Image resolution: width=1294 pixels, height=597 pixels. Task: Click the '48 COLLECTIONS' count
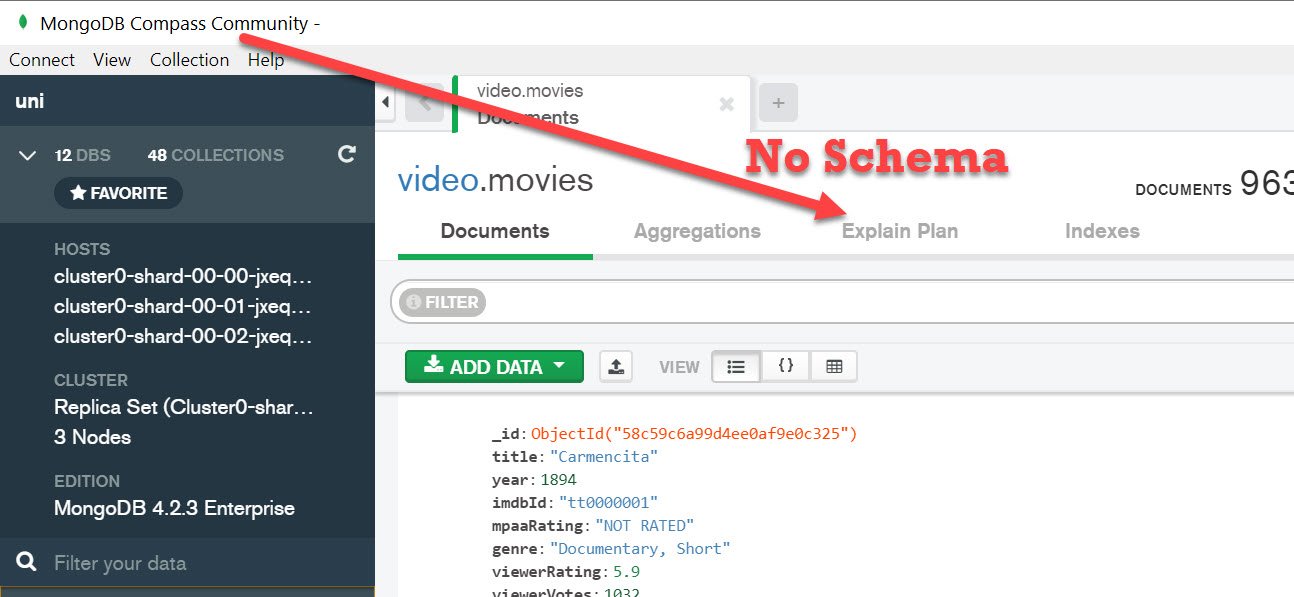coord(216,155)
